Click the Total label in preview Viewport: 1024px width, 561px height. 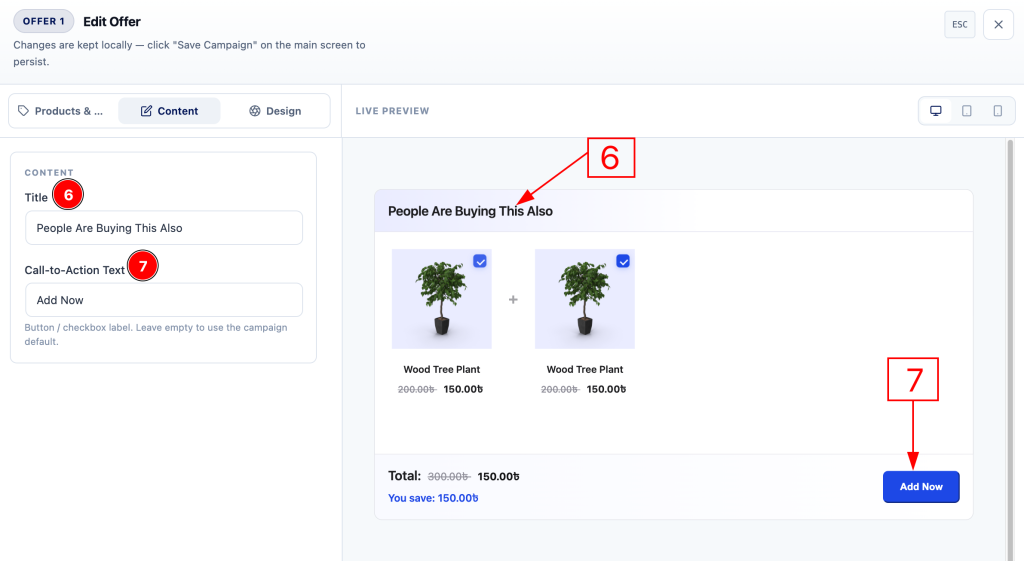tap(404, 475)
